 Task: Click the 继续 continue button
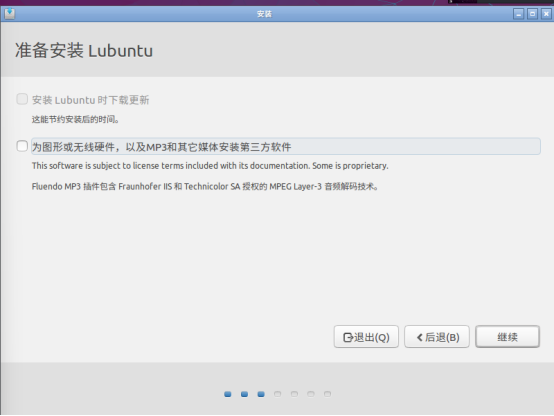click(x=507, y=337)
